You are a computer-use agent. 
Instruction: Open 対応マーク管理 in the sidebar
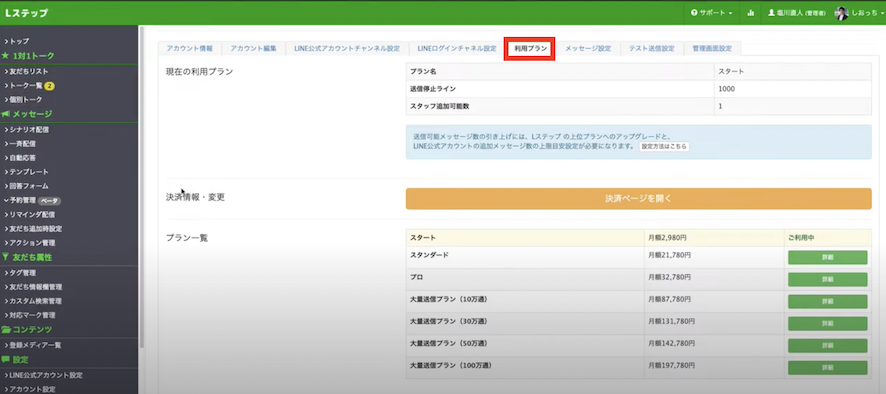click(29, 315)
